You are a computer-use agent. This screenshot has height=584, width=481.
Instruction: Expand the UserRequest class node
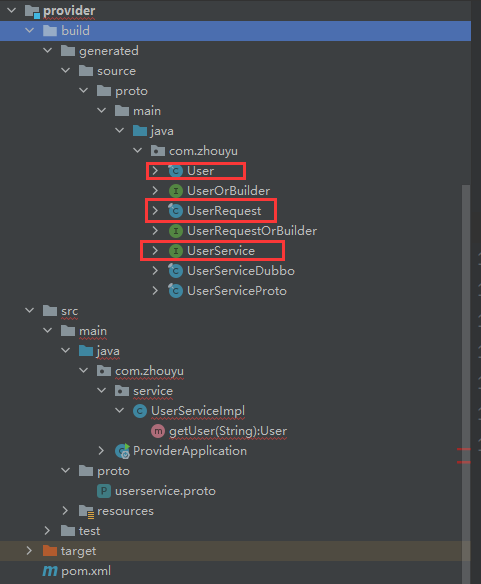[x=155, y=211]
